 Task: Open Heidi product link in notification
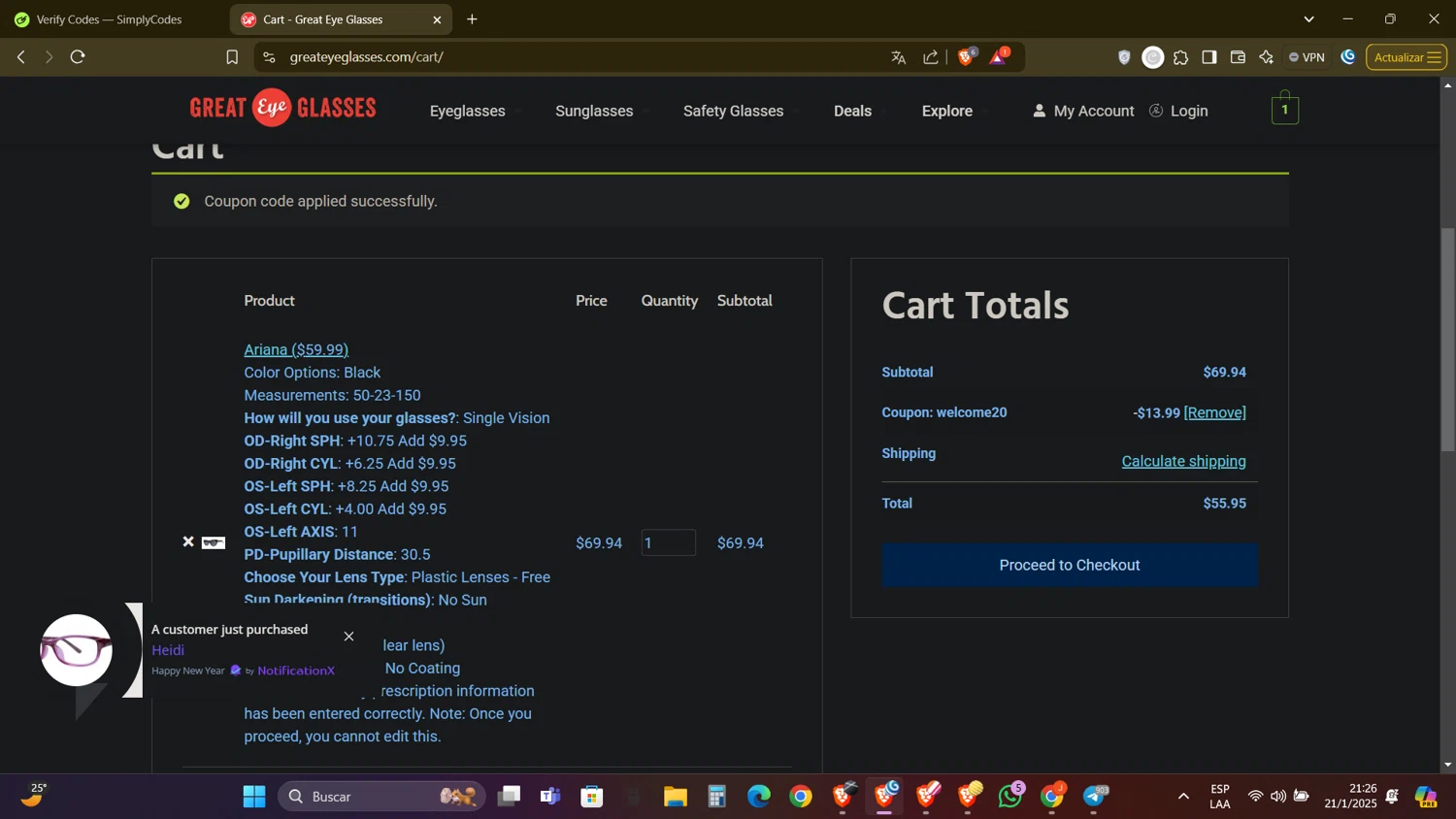pyautogui.click(x=168, y=650)
